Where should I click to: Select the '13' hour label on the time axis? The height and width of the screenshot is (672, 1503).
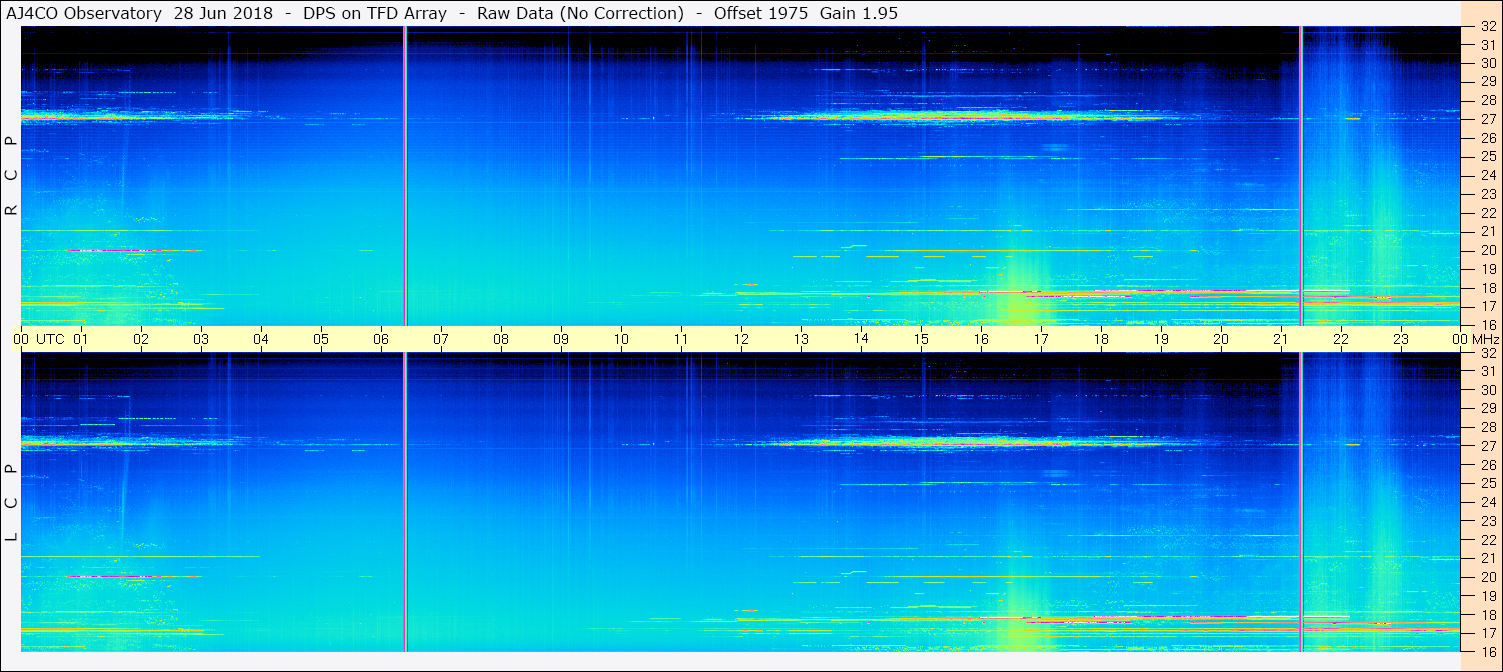click(x=801, y=339)
